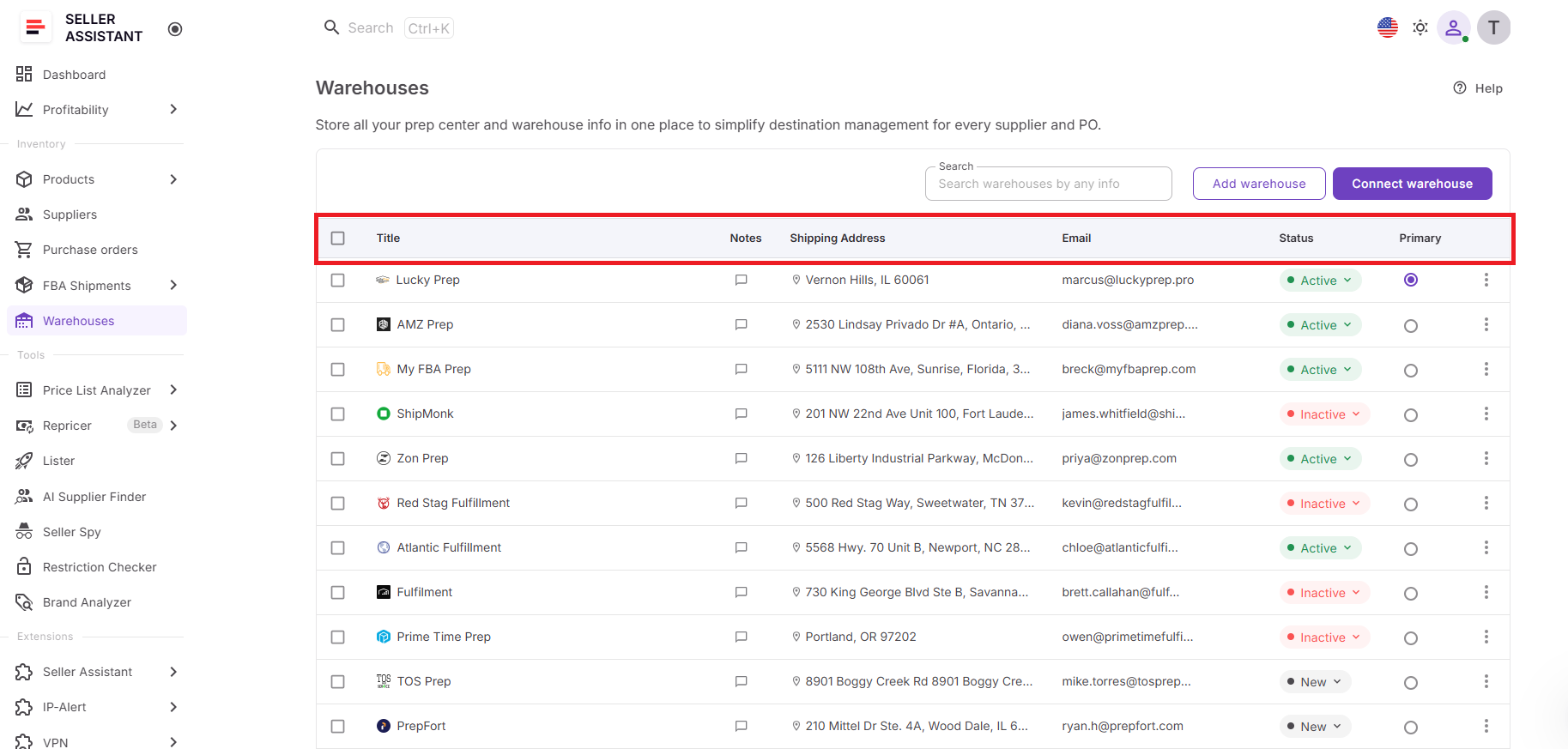Check the AMZ Prep row checkbox
This screenshot has height=749, width=1568.
[338, 325]
